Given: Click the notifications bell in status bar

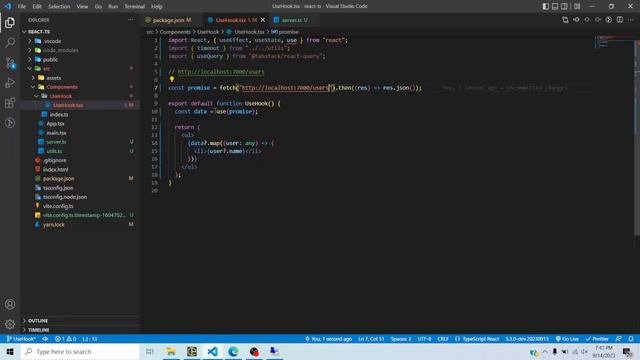Looking at the screenshot, I should point(631,339).
